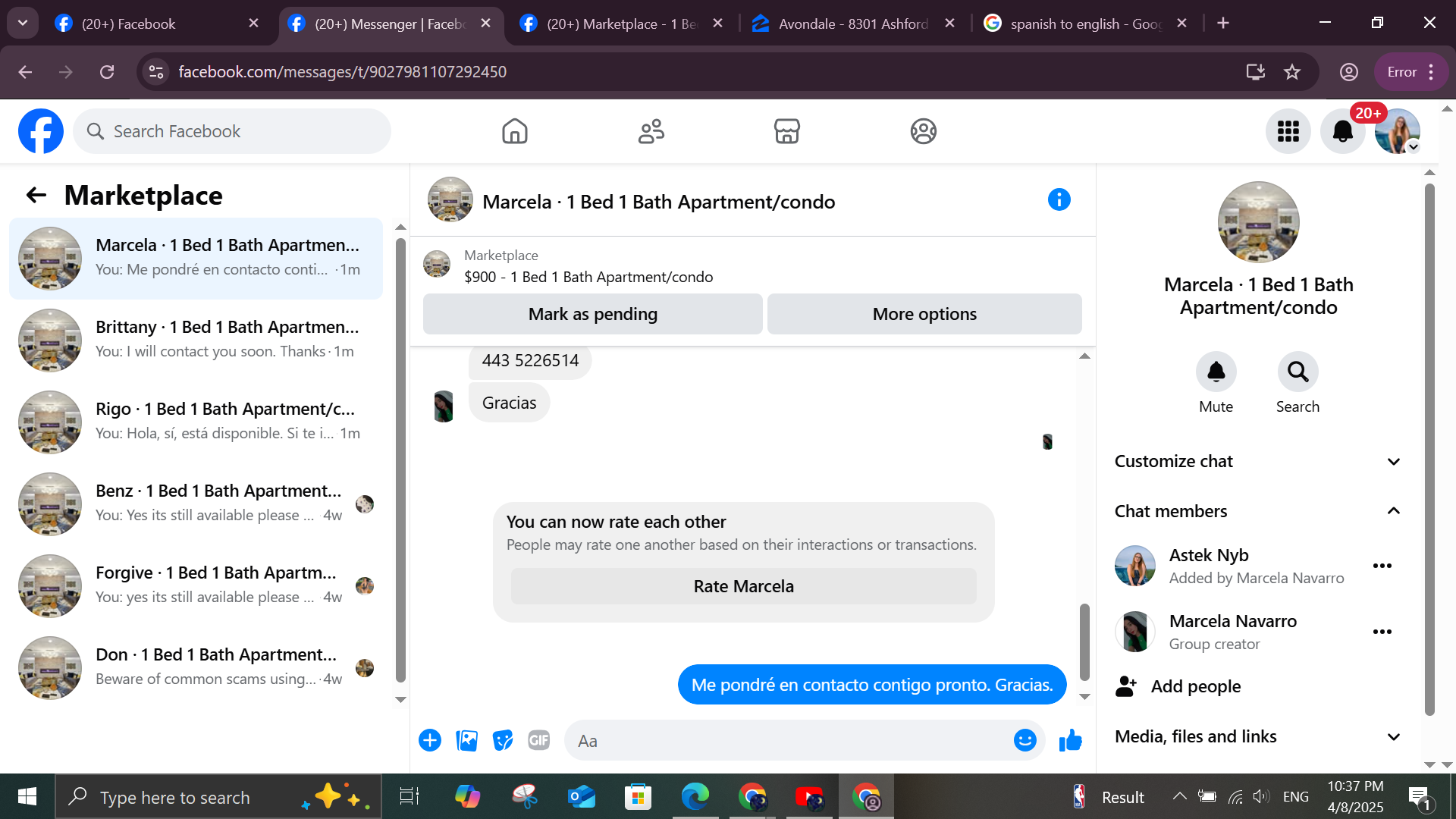Viewport: 1456px width, 819px height.
Task: Attach a photo with the image icon
Action: pyautogui.click(x=466, y=740)
